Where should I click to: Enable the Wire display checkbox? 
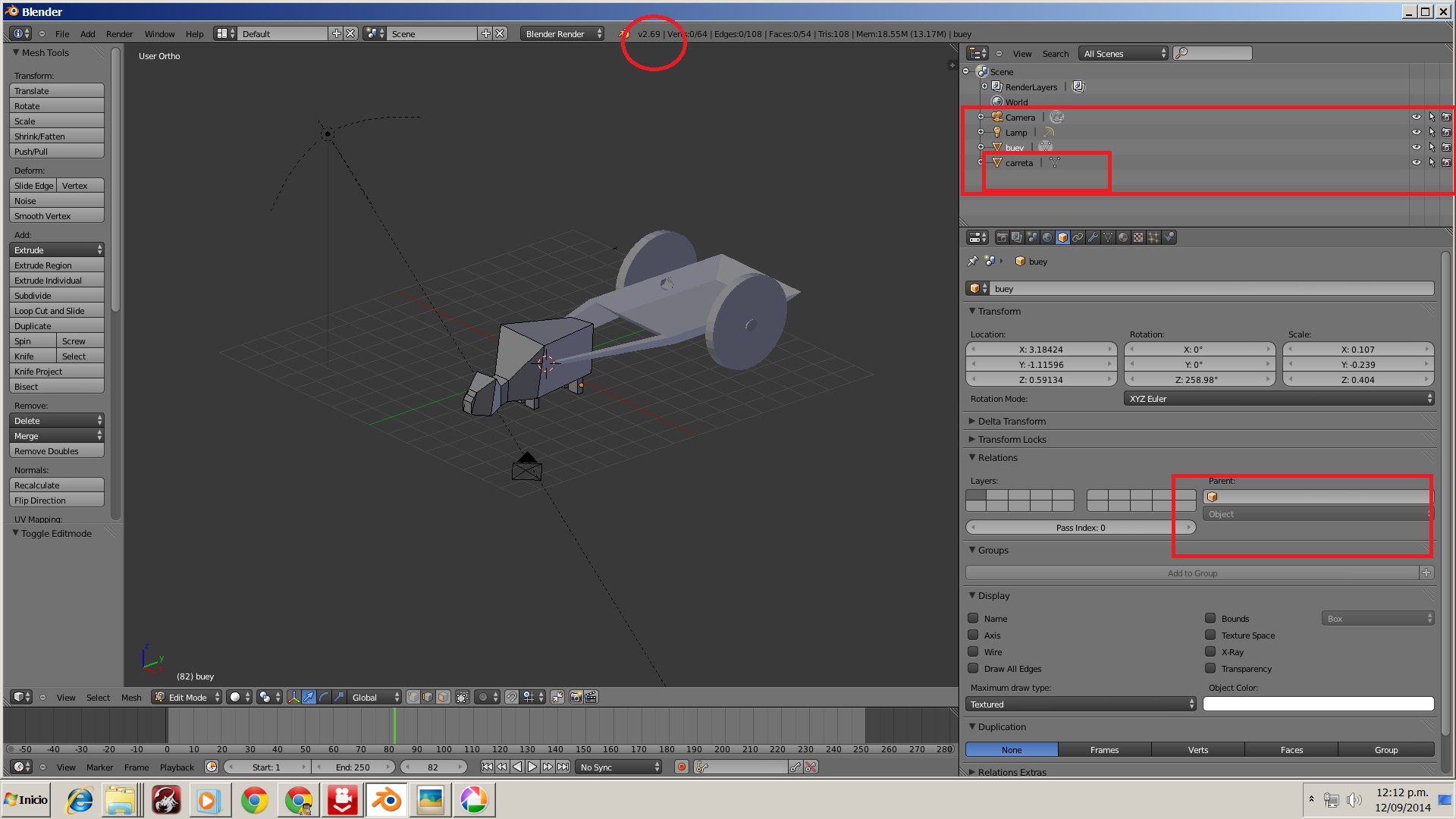coord(973,651)
